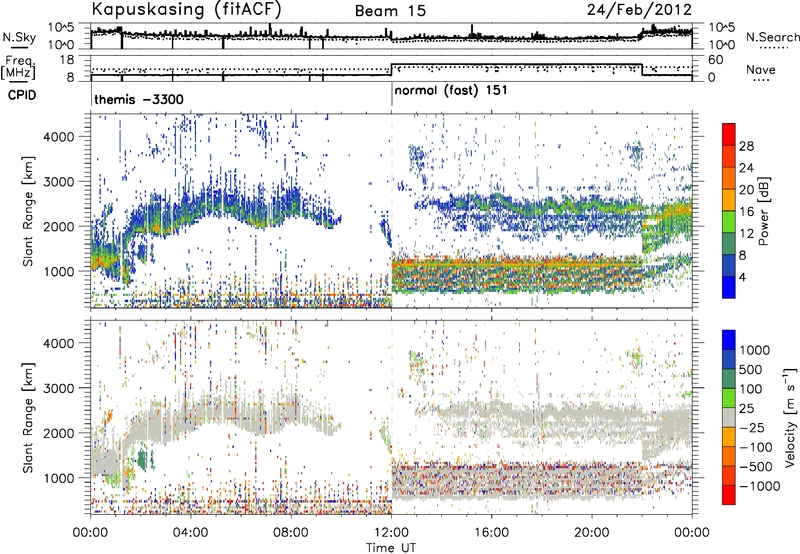
Task: Click the 'Beam 15' label
Action: pos(390,11)
